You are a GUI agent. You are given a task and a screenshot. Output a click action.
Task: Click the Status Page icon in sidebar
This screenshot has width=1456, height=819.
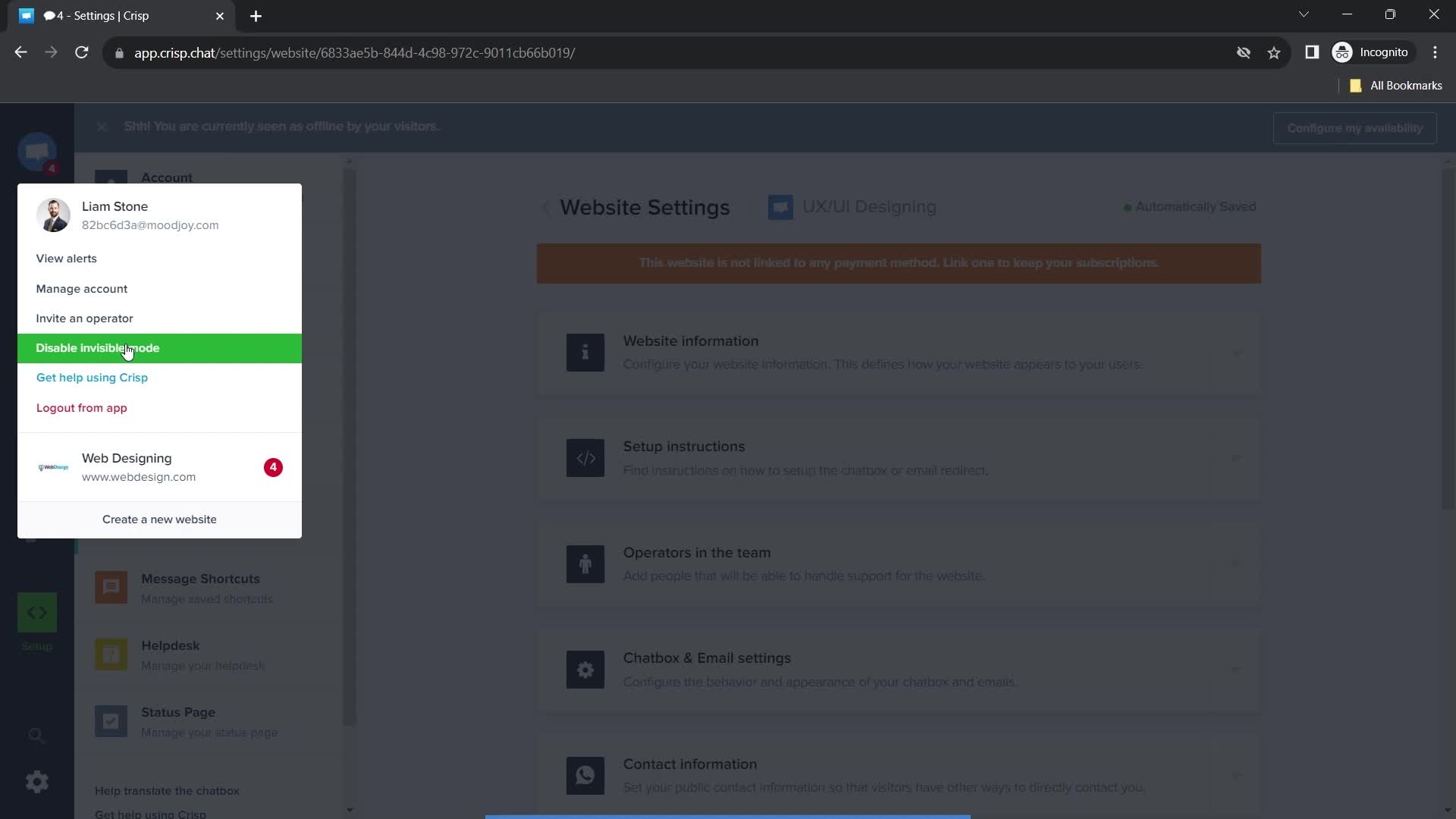click(111, 721)
